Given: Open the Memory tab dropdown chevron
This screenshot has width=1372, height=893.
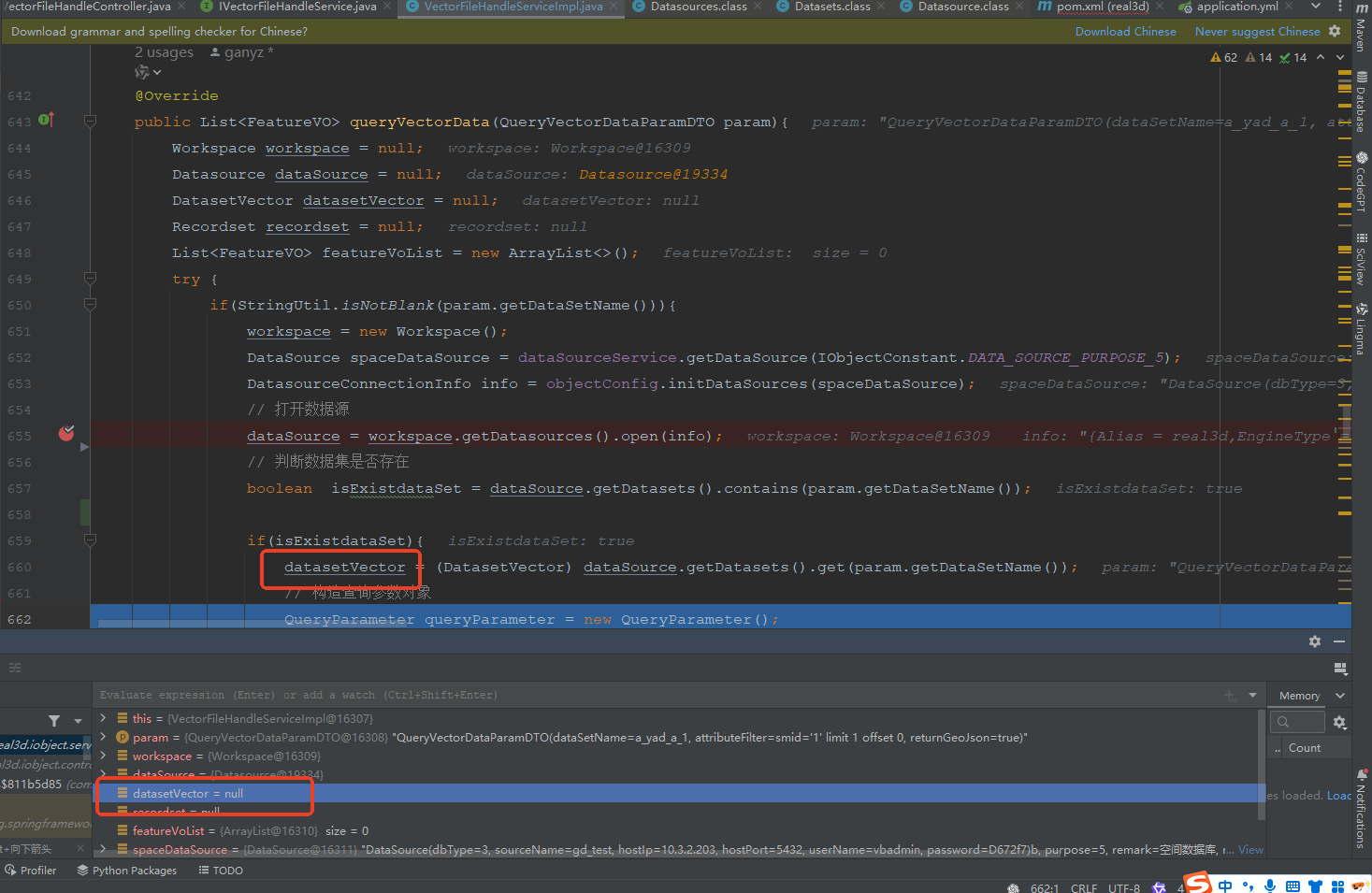Looking at the screenshot, I should coord(1340,696).
